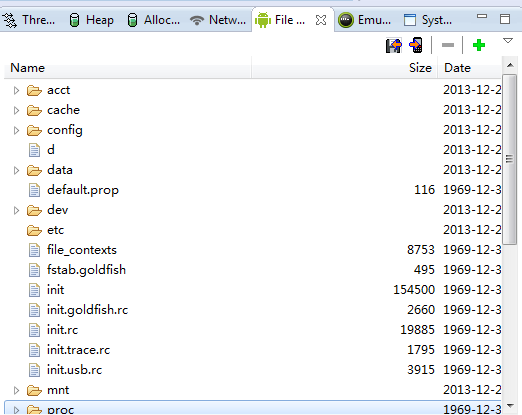
Task: Maximize the view panel
Action: coord(505,19)
